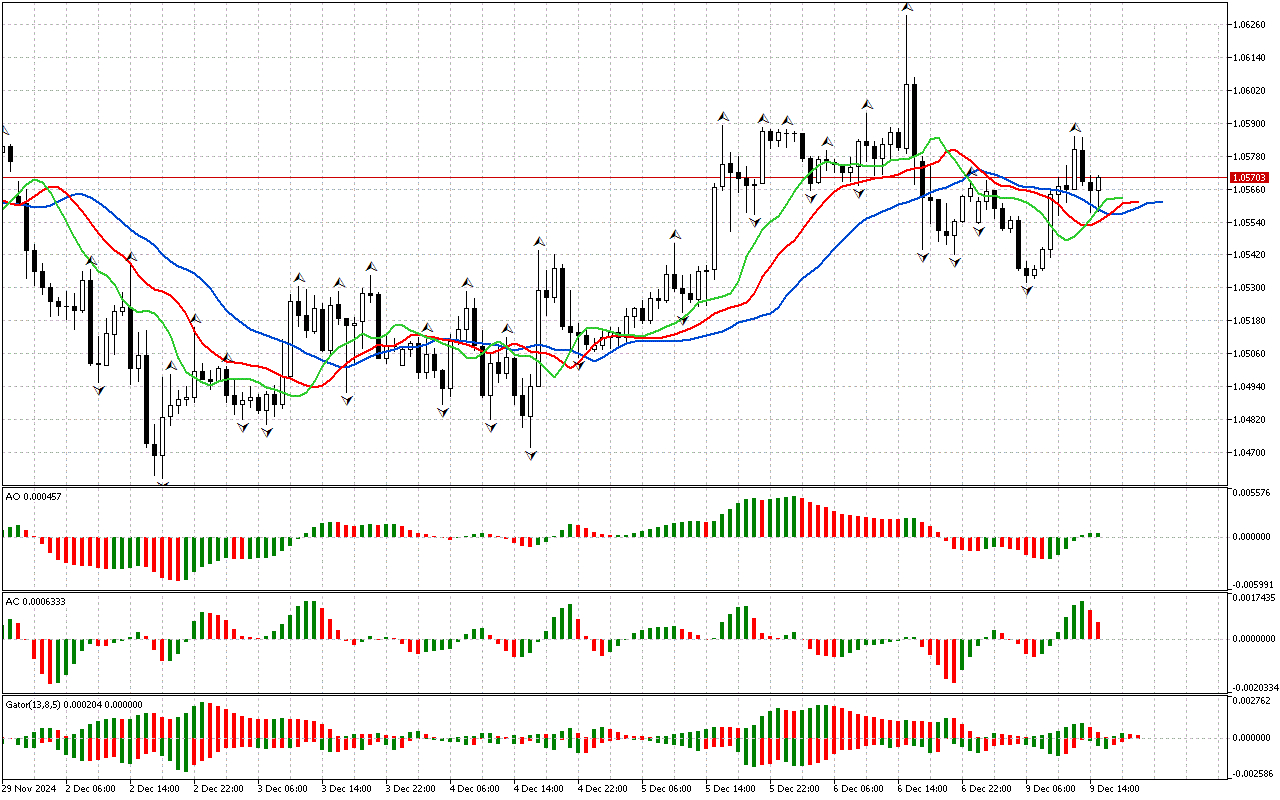Click the 2 Dec 06:00 time label

tap(91, 789)
